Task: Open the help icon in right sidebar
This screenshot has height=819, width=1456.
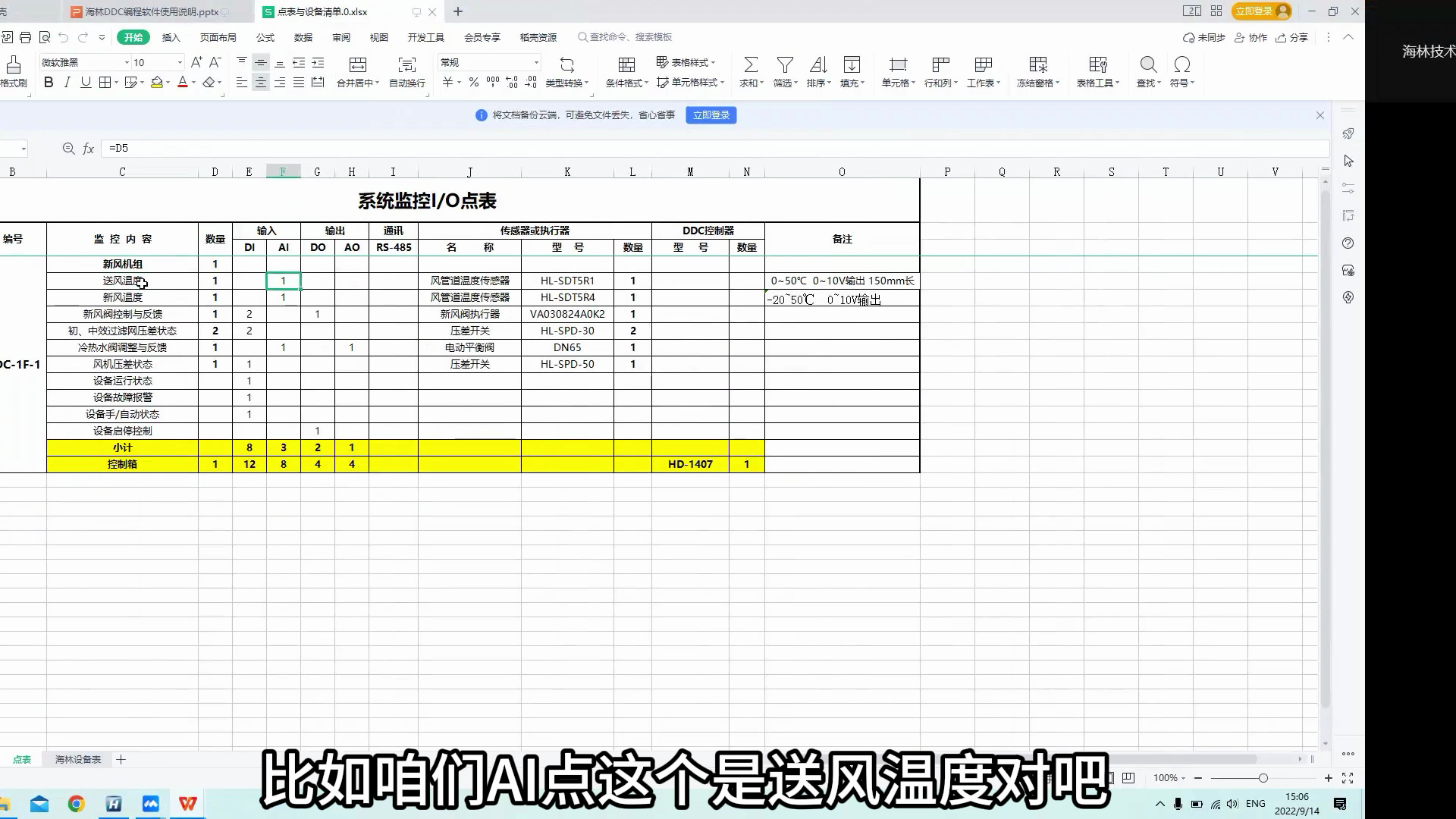Action: (x=1348, y=243)
